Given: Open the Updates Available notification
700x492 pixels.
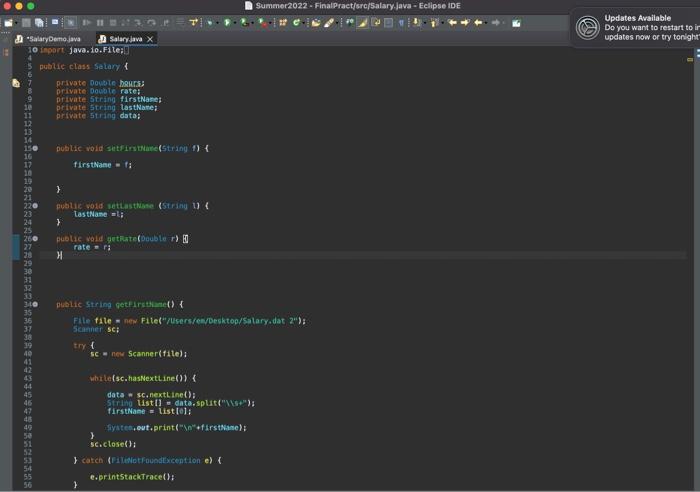Looking at the screenshot, I should point(636,27).
